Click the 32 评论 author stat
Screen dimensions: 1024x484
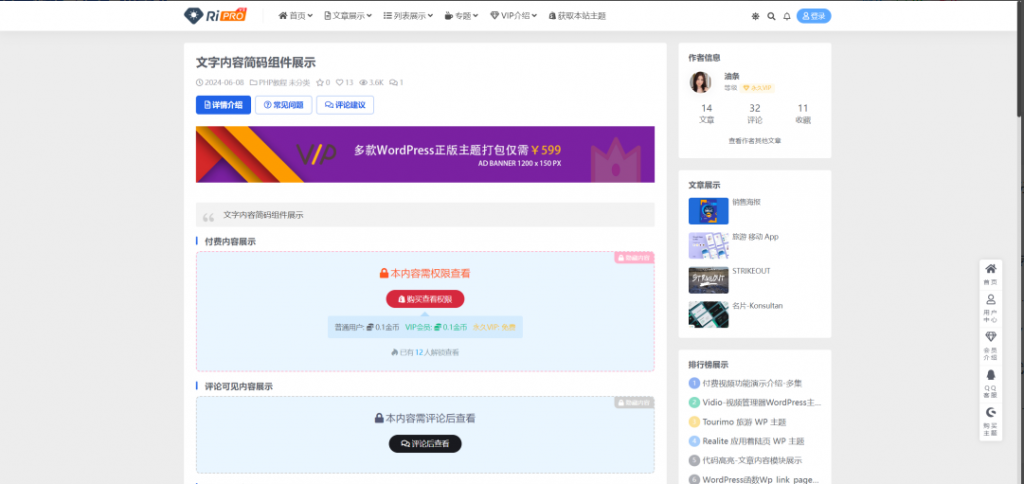coord(755,114)
